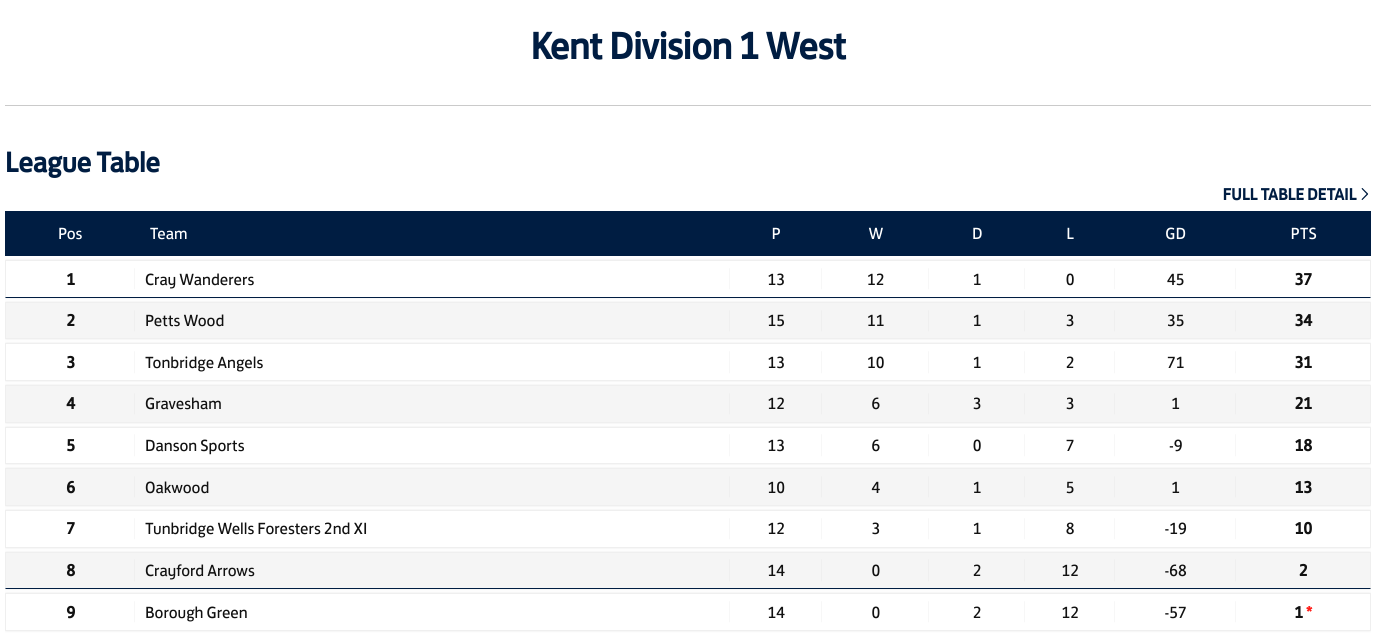Viewport: 1378px width, 637px height.
Task: Click the Borough Green team name
Action: (x=196, y=613)
